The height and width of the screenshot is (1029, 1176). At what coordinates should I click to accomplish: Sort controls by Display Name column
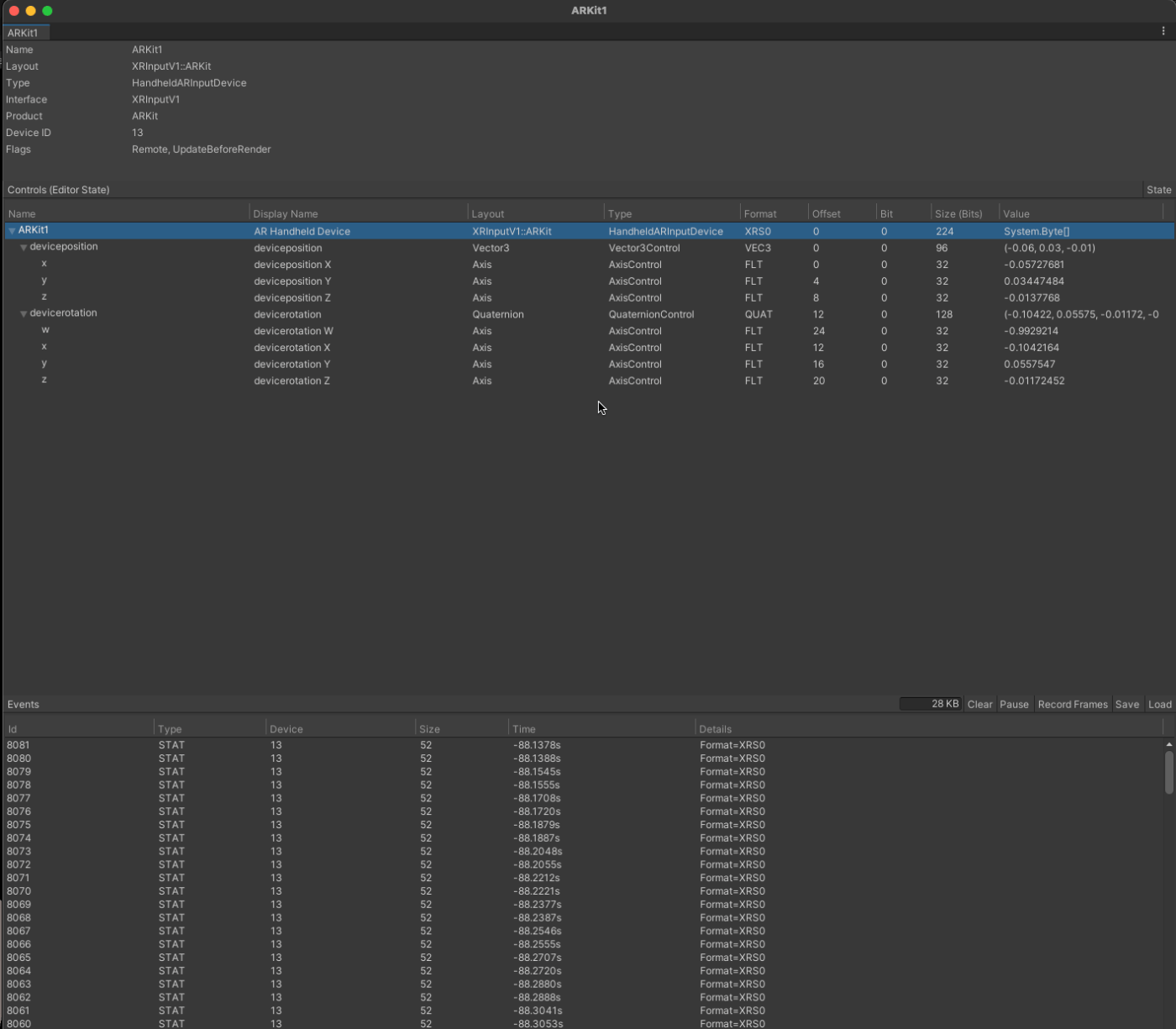[x=358, y=213]
